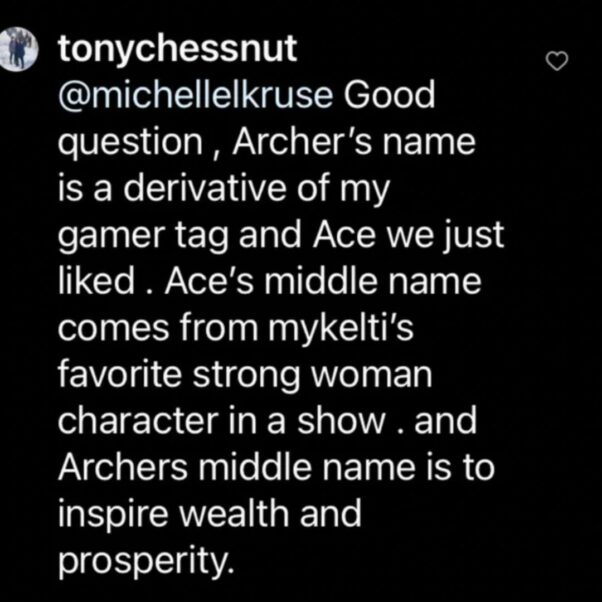This screenshot has width=602, height=602.
Task: Open the @michellelkruse mention link
Action: [195, 96]
